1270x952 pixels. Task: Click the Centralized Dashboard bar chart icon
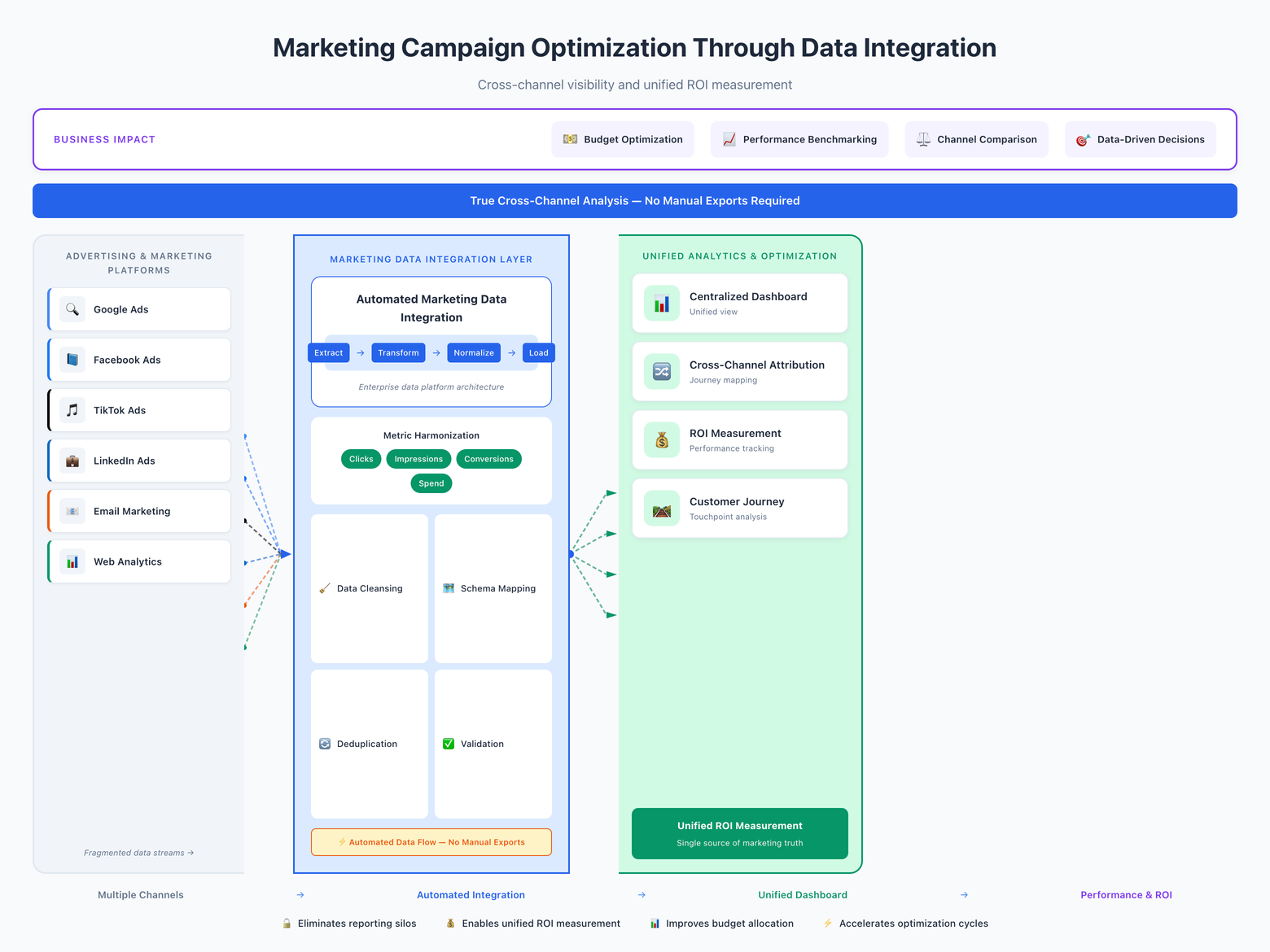[661, 303]
